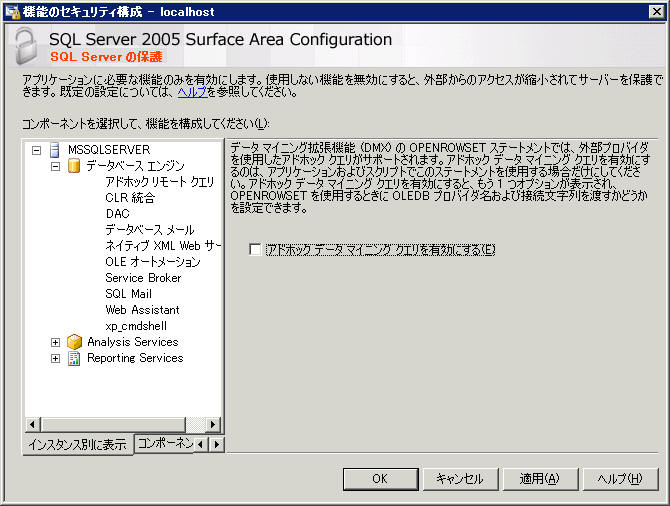Click the Reporting Services report icon
The image size is (670, 506).
(74, 358)
